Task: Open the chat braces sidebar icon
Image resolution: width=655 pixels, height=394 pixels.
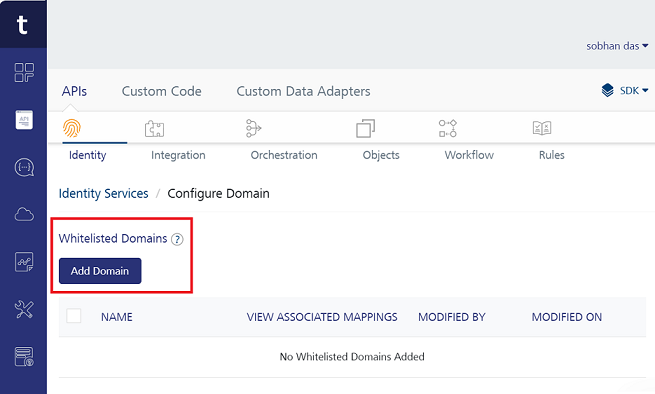Action: [24, 168]
